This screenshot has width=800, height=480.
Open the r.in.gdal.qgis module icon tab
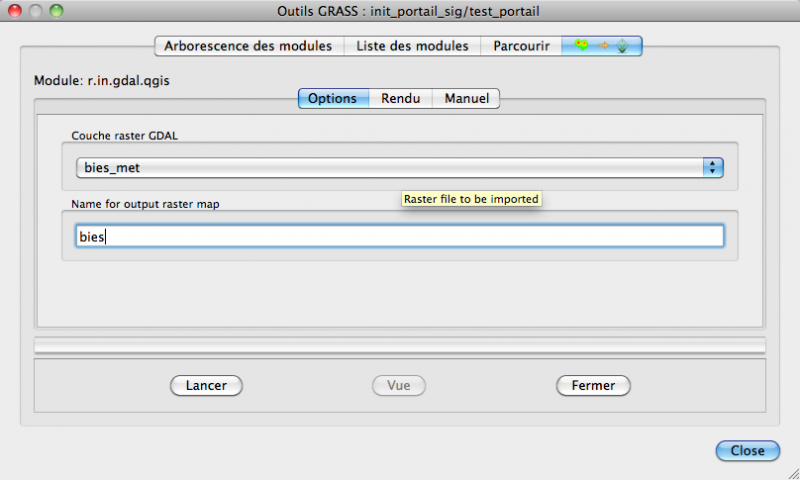[x=601, y=46]
